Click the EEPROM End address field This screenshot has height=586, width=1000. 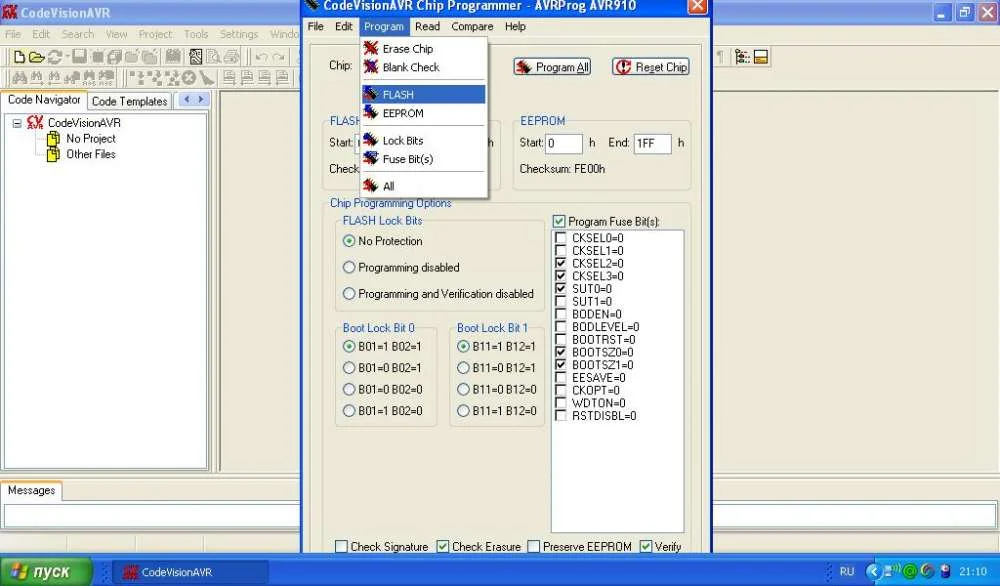pos(652,143)
